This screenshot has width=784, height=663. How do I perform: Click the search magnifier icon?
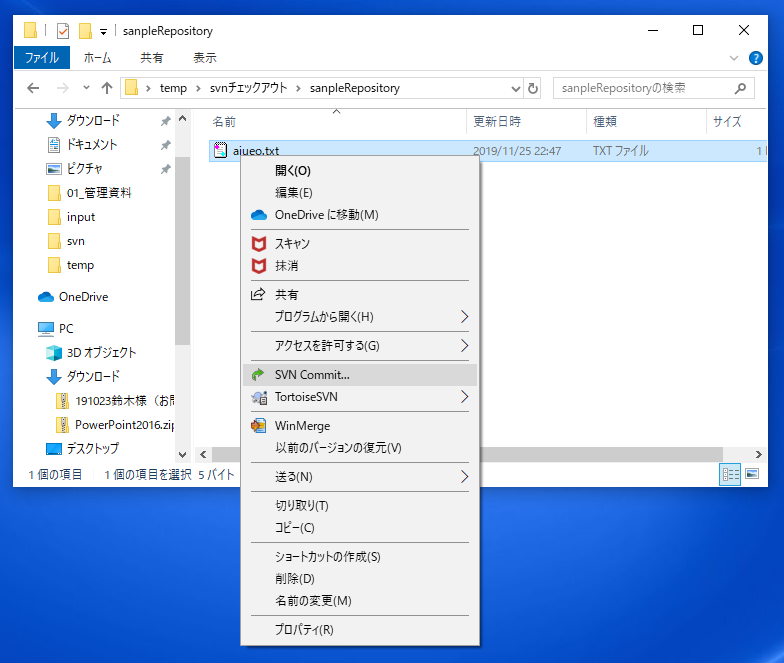740,88
